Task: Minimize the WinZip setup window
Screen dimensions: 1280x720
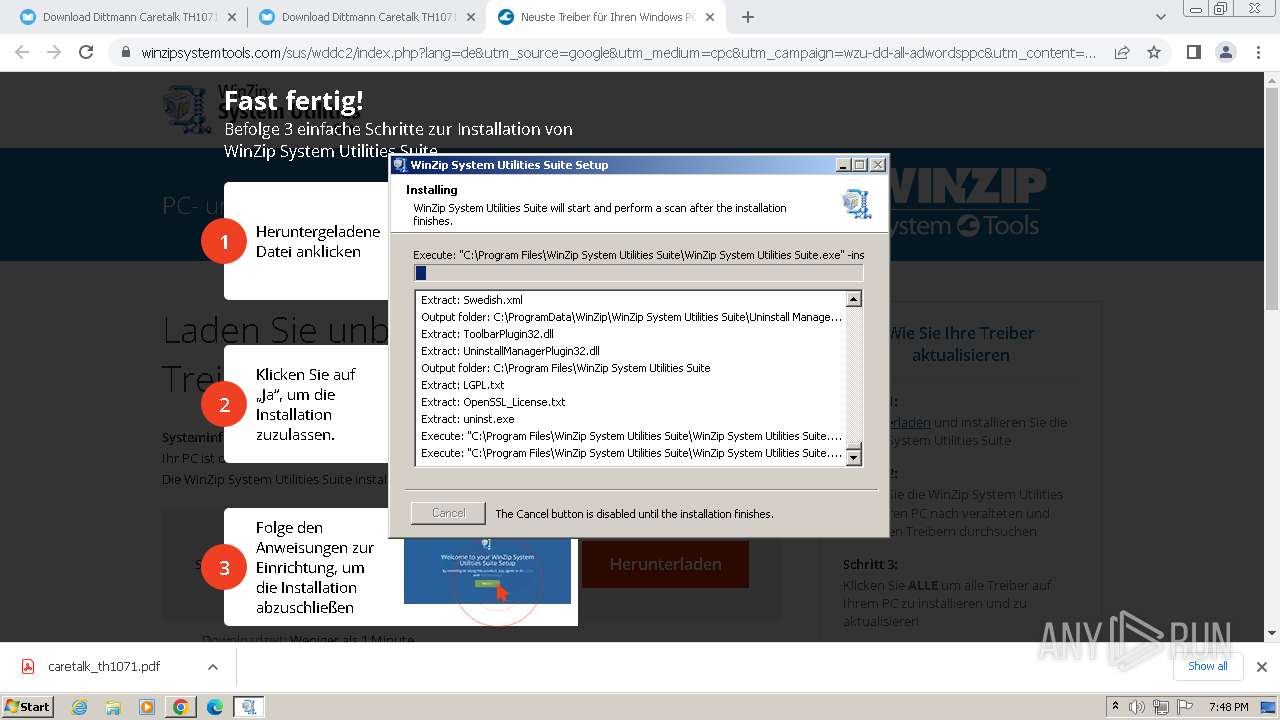Action: pyautogui.click(x=842, y=165)
